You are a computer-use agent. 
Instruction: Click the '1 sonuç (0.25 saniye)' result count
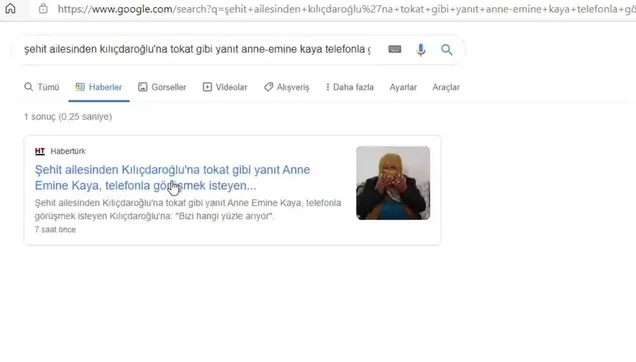pyautogui.click(x=68, y=117)
